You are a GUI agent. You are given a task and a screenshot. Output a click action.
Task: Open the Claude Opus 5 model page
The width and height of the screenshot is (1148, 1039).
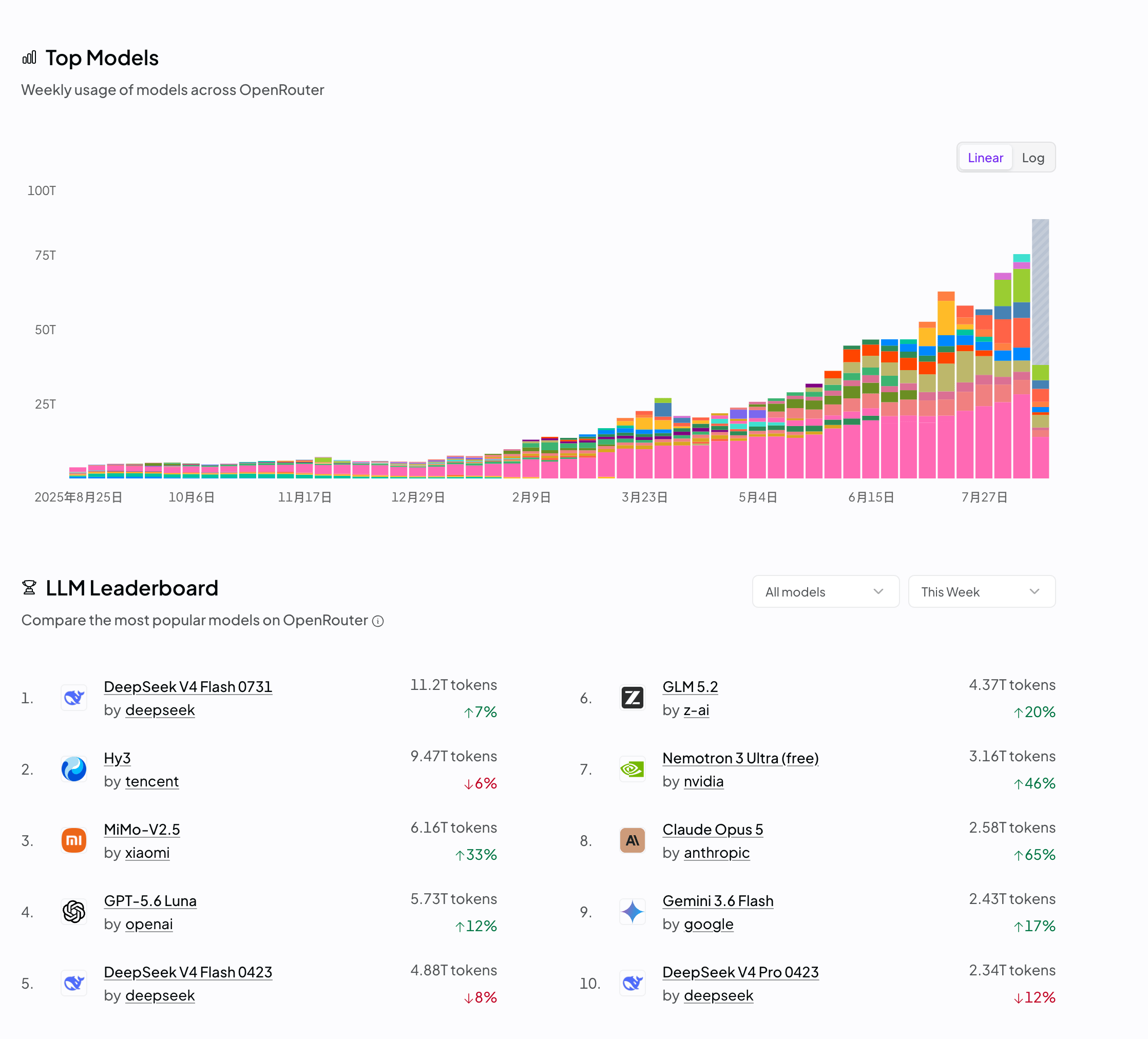(713, 830)
